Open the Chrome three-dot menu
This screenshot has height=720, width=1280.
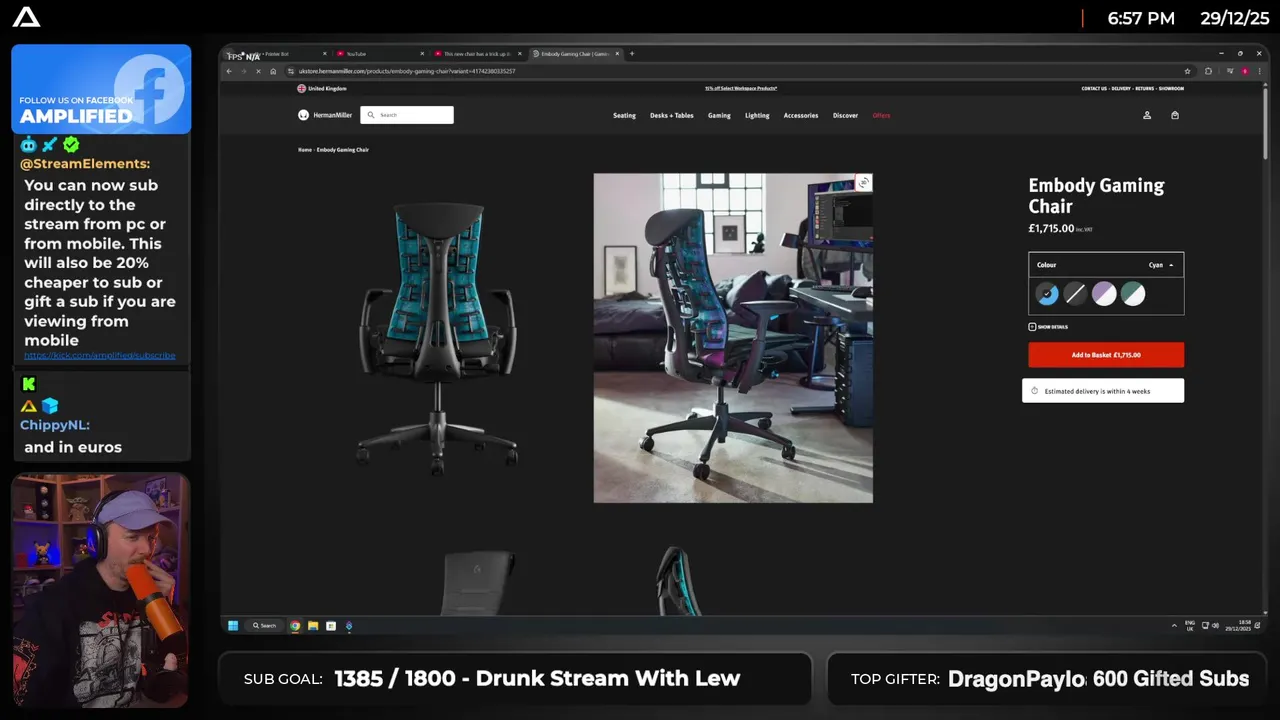coord(1259,71)
